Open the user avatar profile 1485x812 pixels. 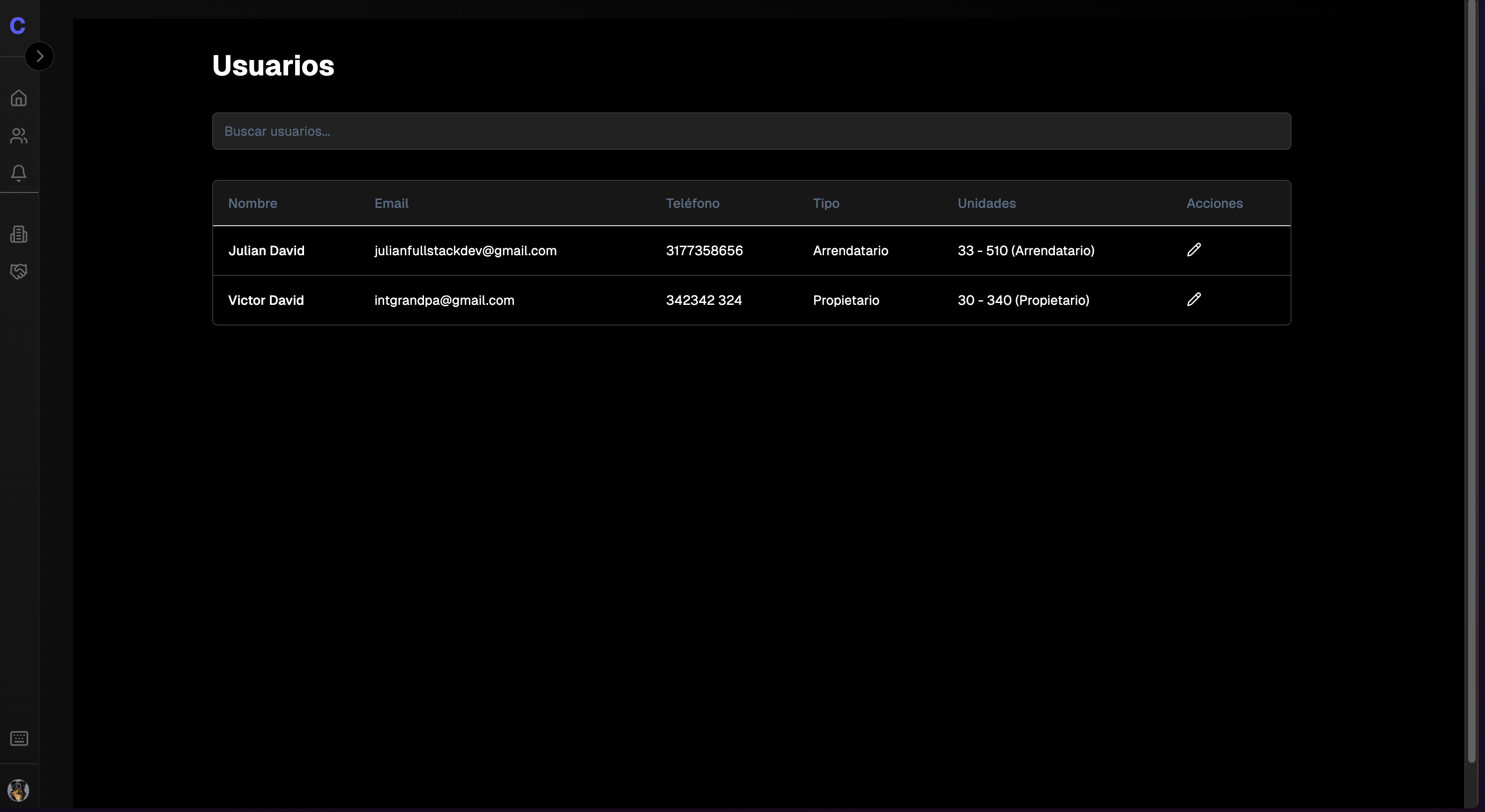click(18, 790)
